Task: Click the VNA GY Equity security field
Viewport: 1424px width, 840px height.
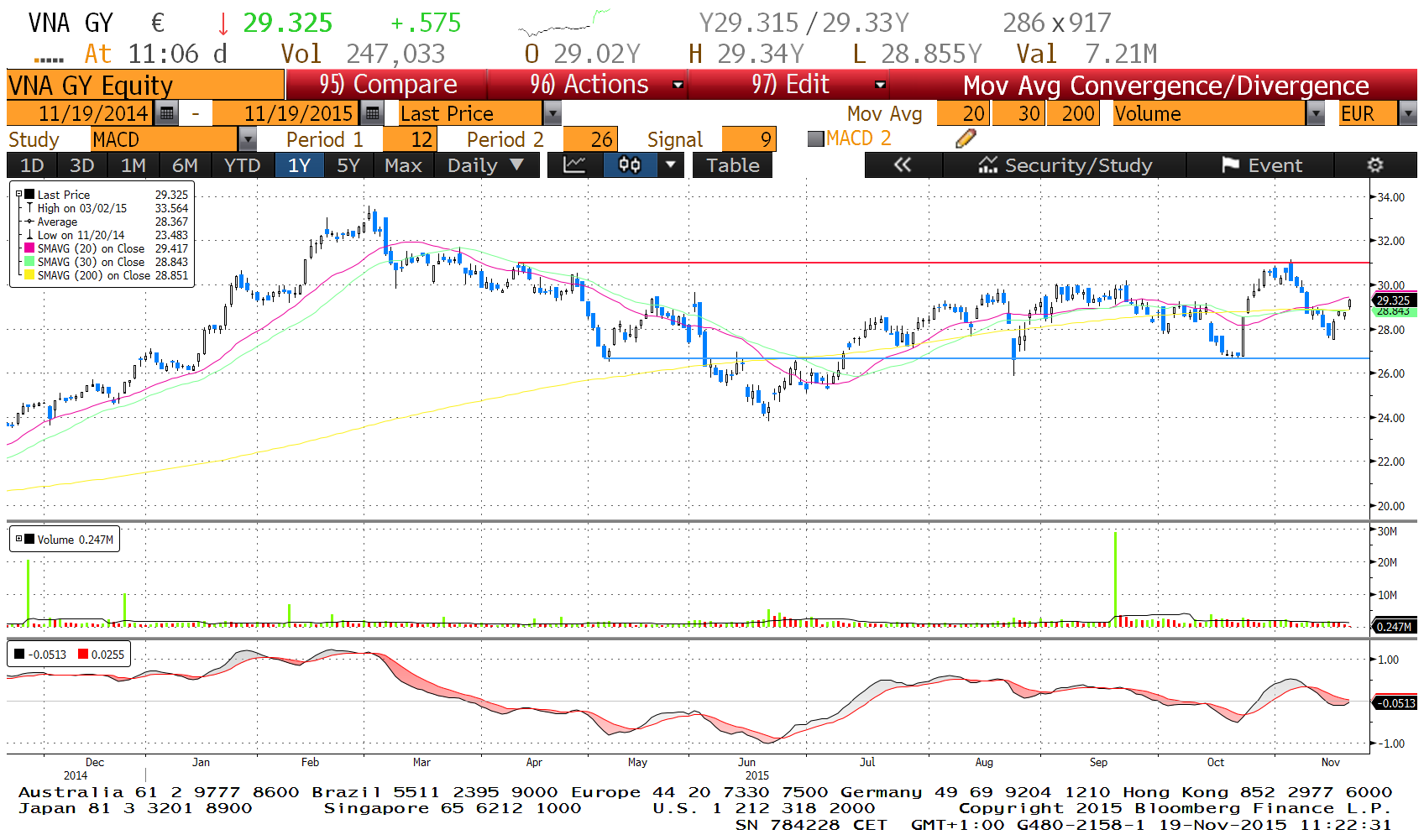Action: [x=145, y=85]
